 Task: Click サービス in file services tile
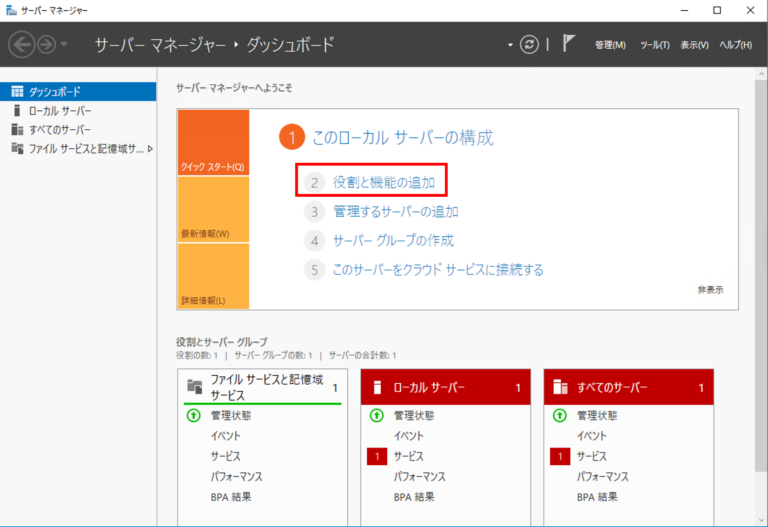(225, 456)
